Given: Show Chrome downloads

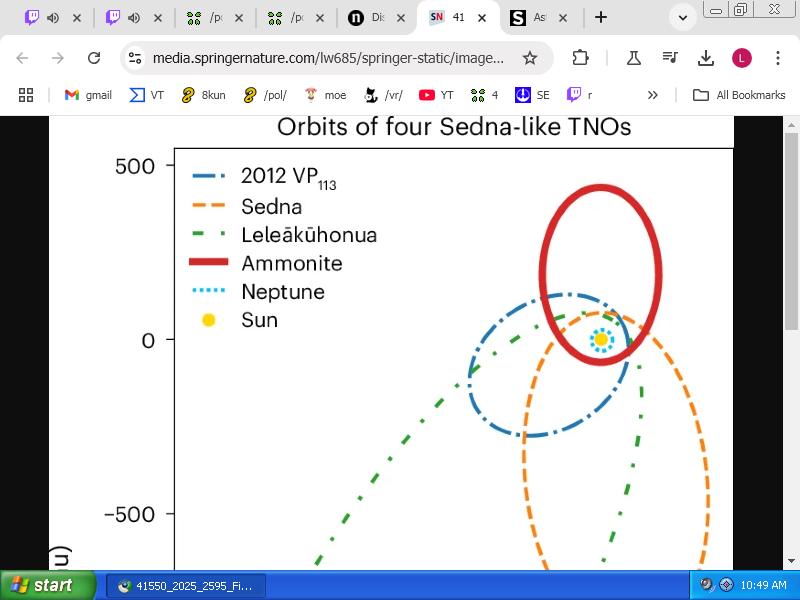Looking at the screenshot, I should point(706,58).
